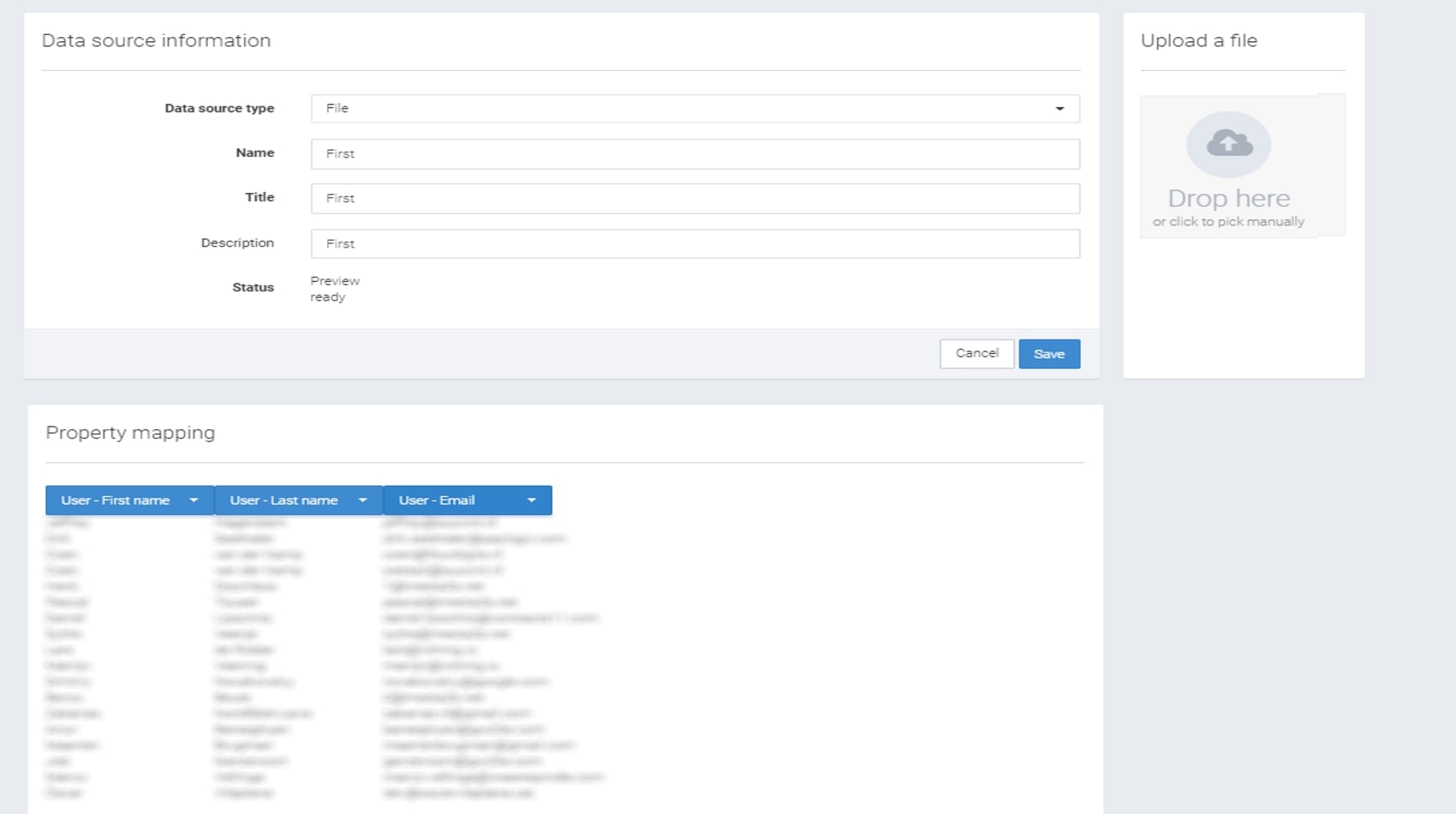Screen dimensions: 1456x814
Task: Click the 'or click to pick manually' text
Action: pyautogui.click(x=1228, y=222)
